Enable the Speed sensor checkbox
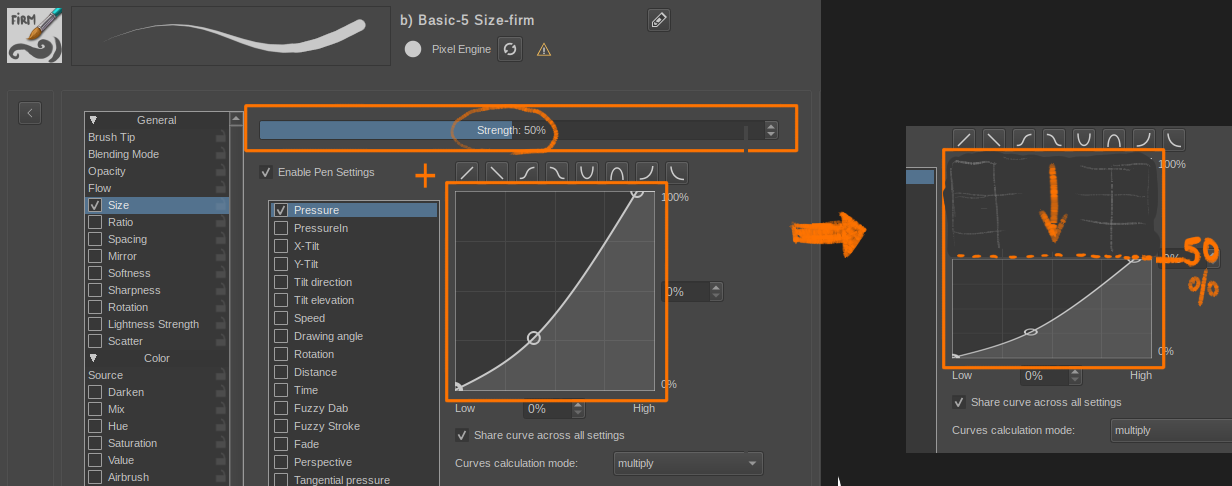 point(281,318)
